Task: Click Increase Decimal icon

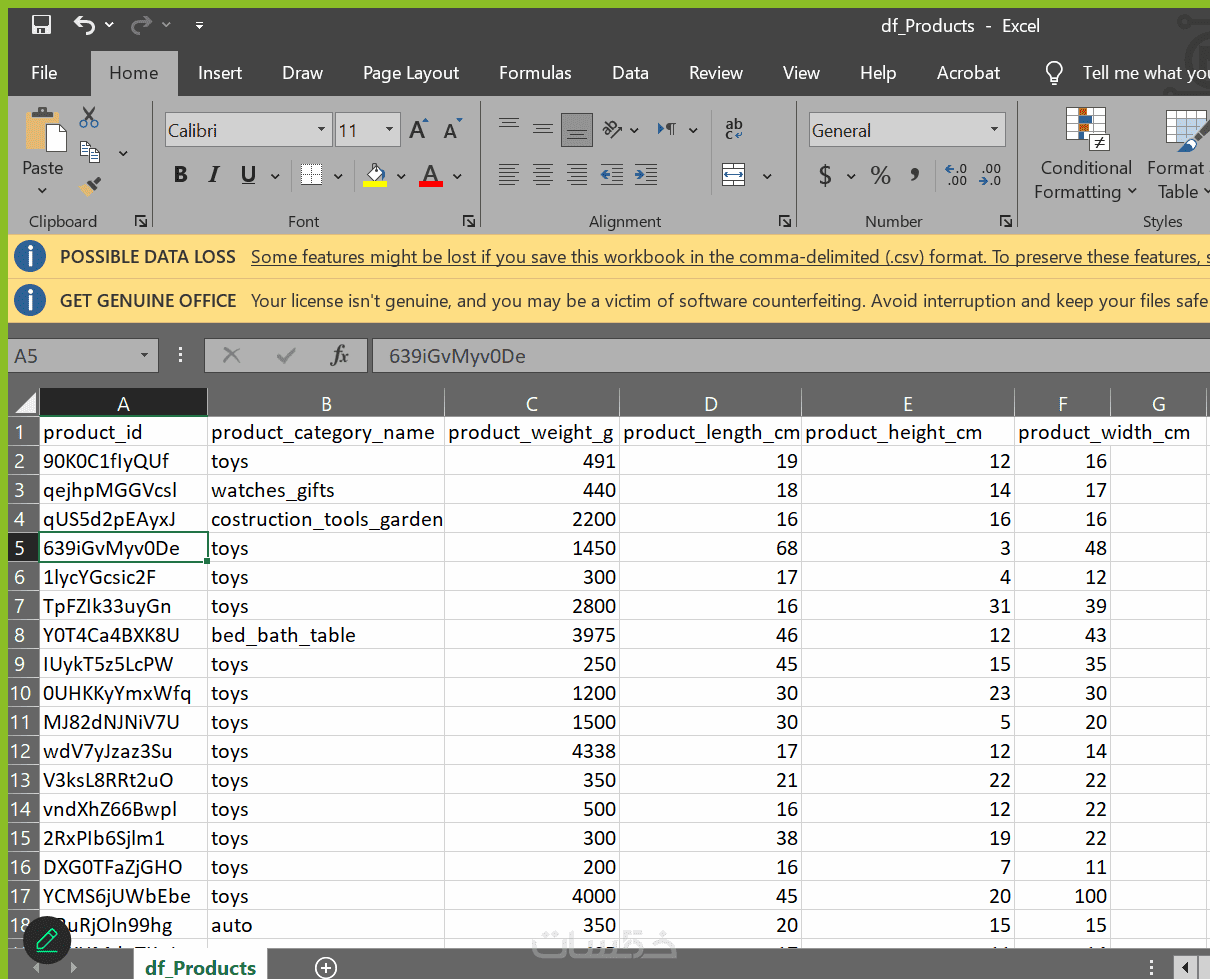Action: point(956,175)
